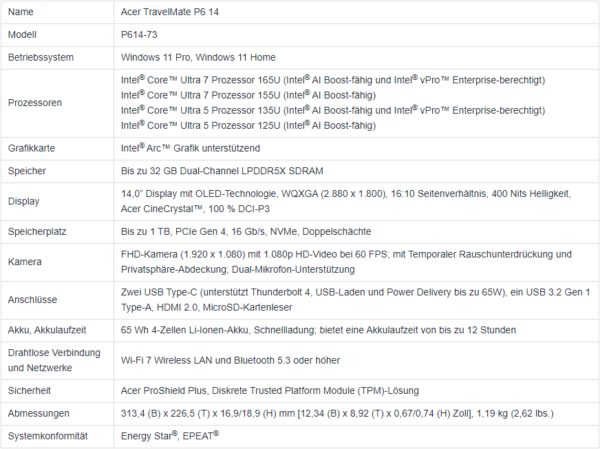The width and height of the screenshot is (600, 449).
Task: Click the Grafikkarte row label
Action: [31, 149]
